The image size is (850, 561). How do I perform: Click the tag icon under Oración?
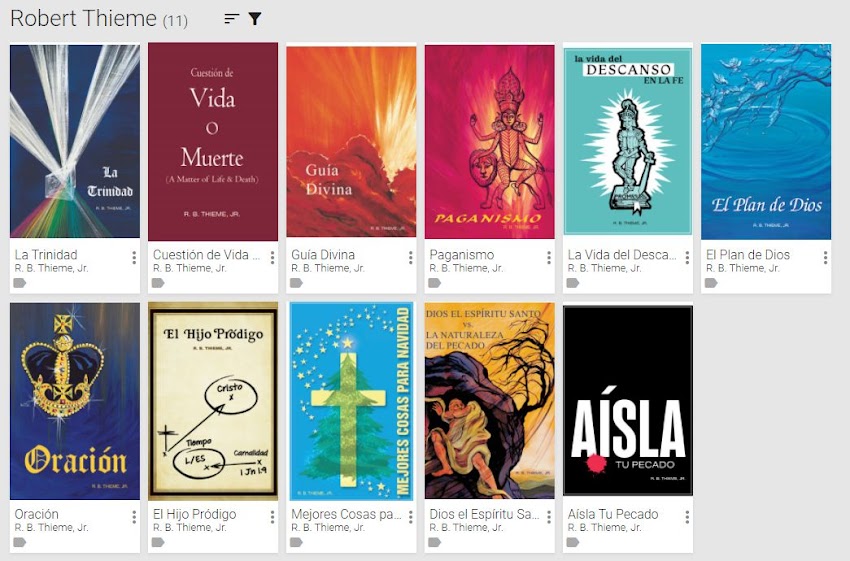20,541
